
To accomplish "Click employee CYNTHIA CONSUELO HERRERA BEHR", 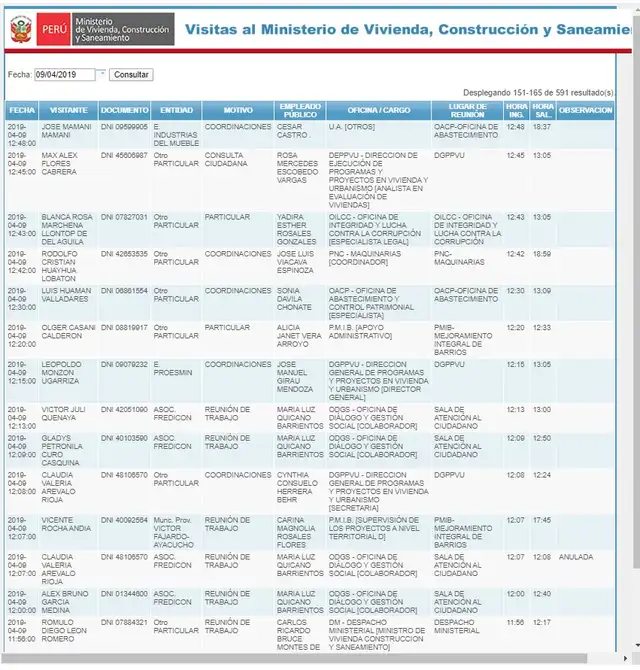I will [297, 487].
